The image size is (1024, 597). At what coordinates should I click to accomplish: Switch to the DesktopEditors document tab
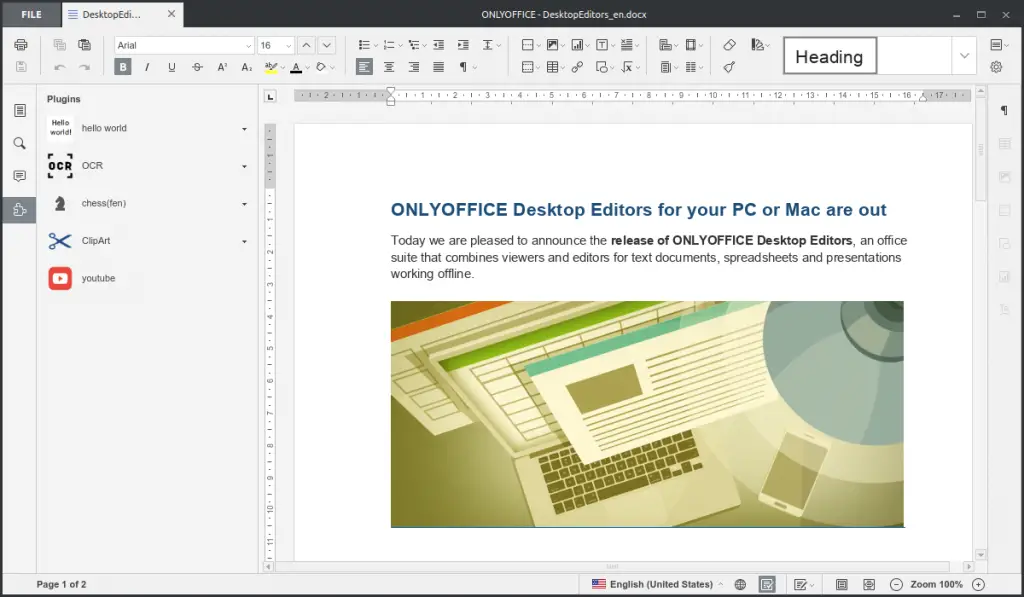110,14
